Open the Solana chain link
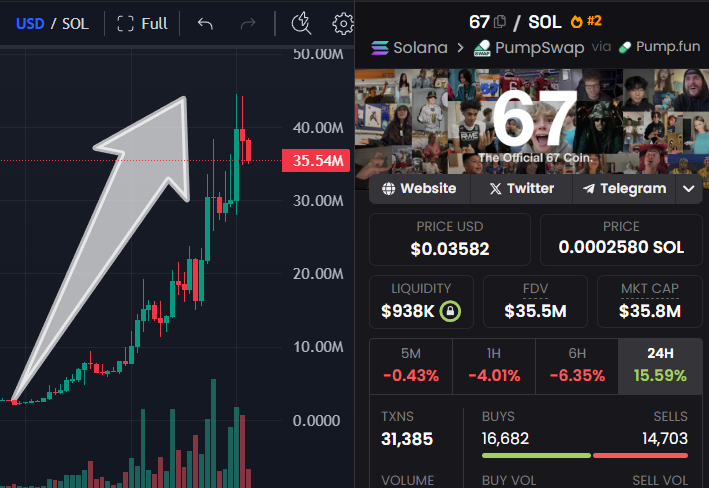709x488 pixels. click(x=410, y=47)
